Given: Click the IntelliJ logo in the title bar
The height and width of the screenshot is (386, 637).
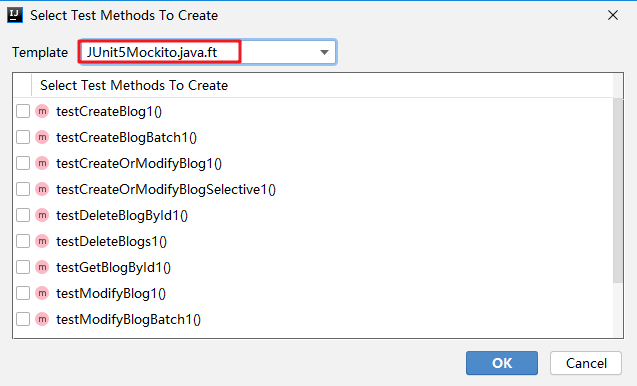Looking at the screenshot, I should 15,15.
